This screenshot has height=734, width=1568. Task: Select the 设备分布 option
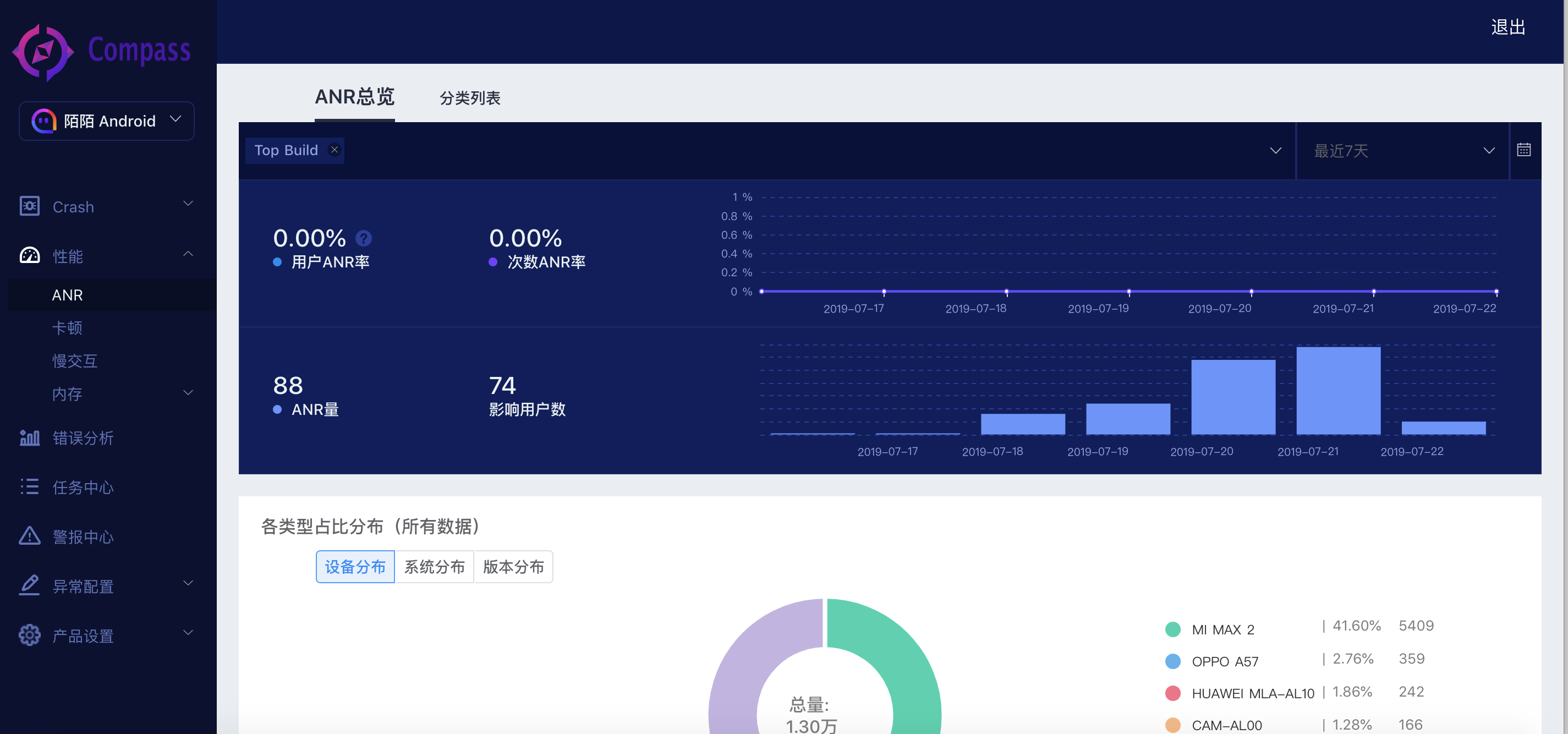(355, 567)
